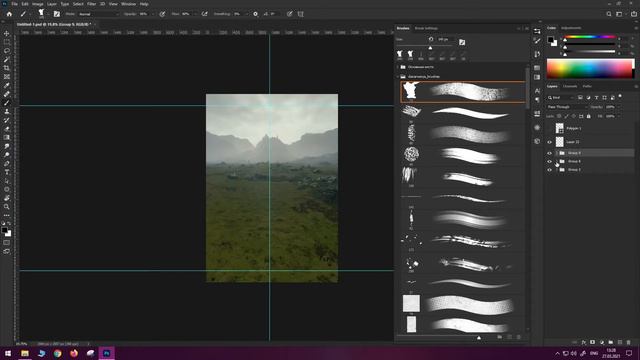Open Windows Start menu
The width and height of the screenshot is (640, 360).
tap(8, 353)
